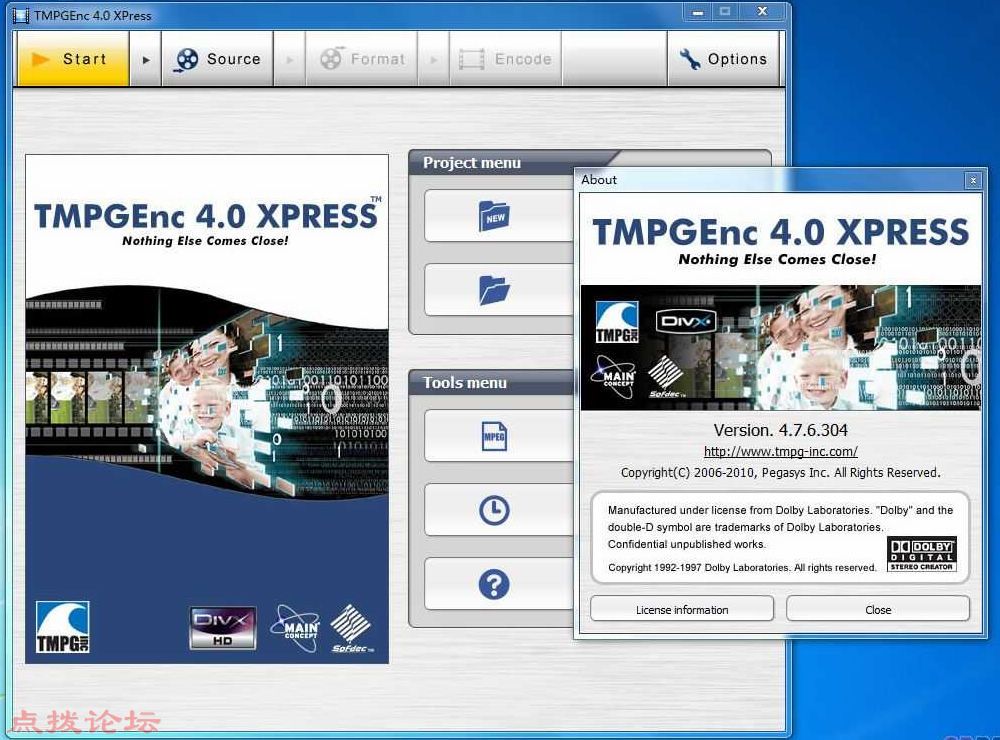Click the MainConcept logo on the splash image
The image size is (1000, 740).
(x=296, y=628)
